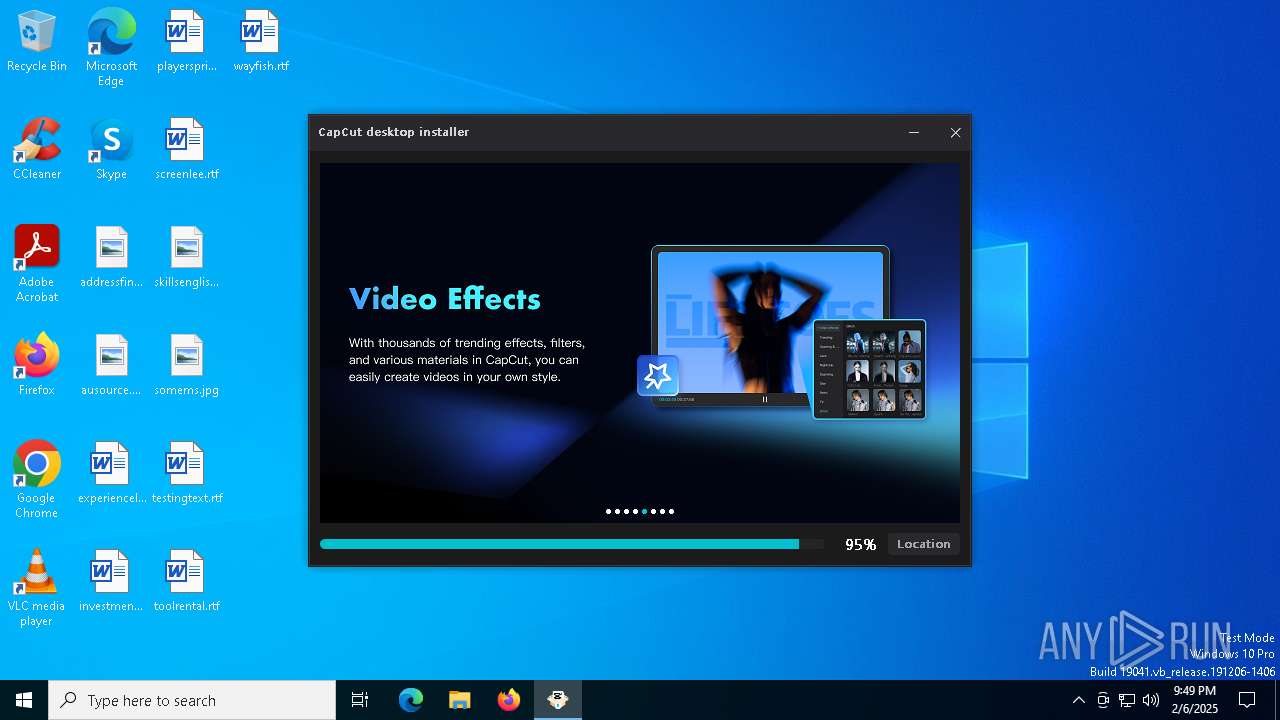The width and height of the screenshot is (1280, 720).
Task: Select the last slide indicator dot
Action: point(671,511)
